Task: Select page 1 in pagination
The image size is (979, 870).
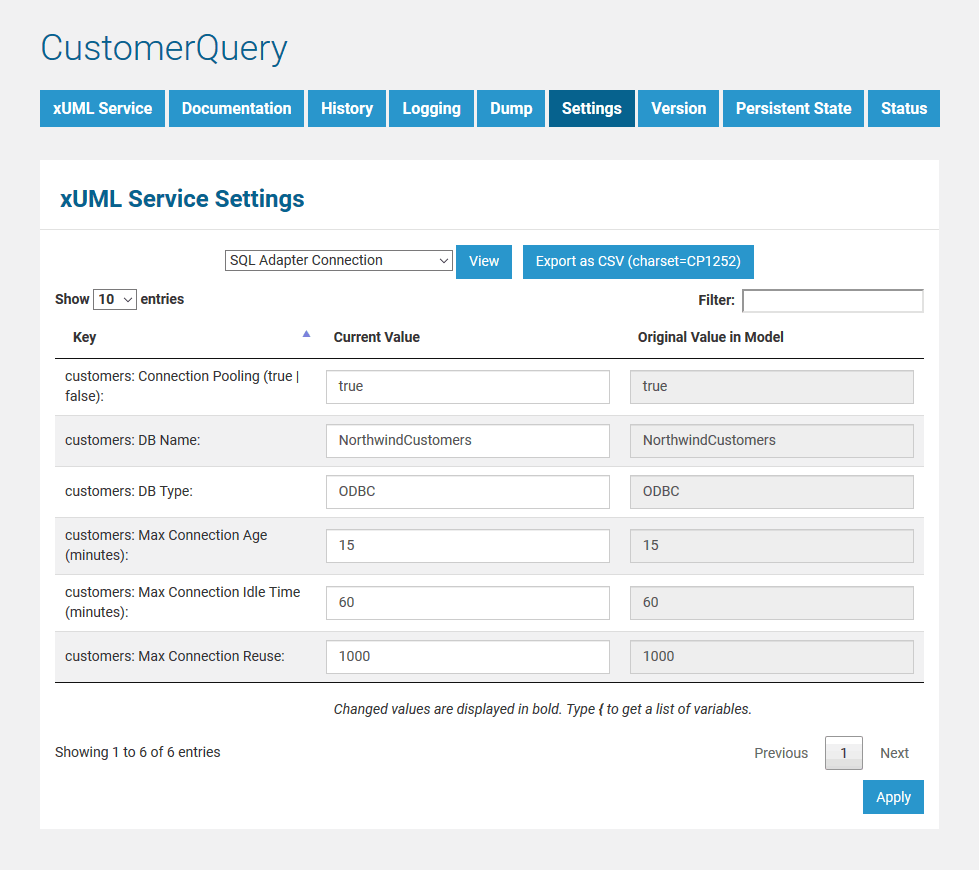Action: (x=843, y=753)
